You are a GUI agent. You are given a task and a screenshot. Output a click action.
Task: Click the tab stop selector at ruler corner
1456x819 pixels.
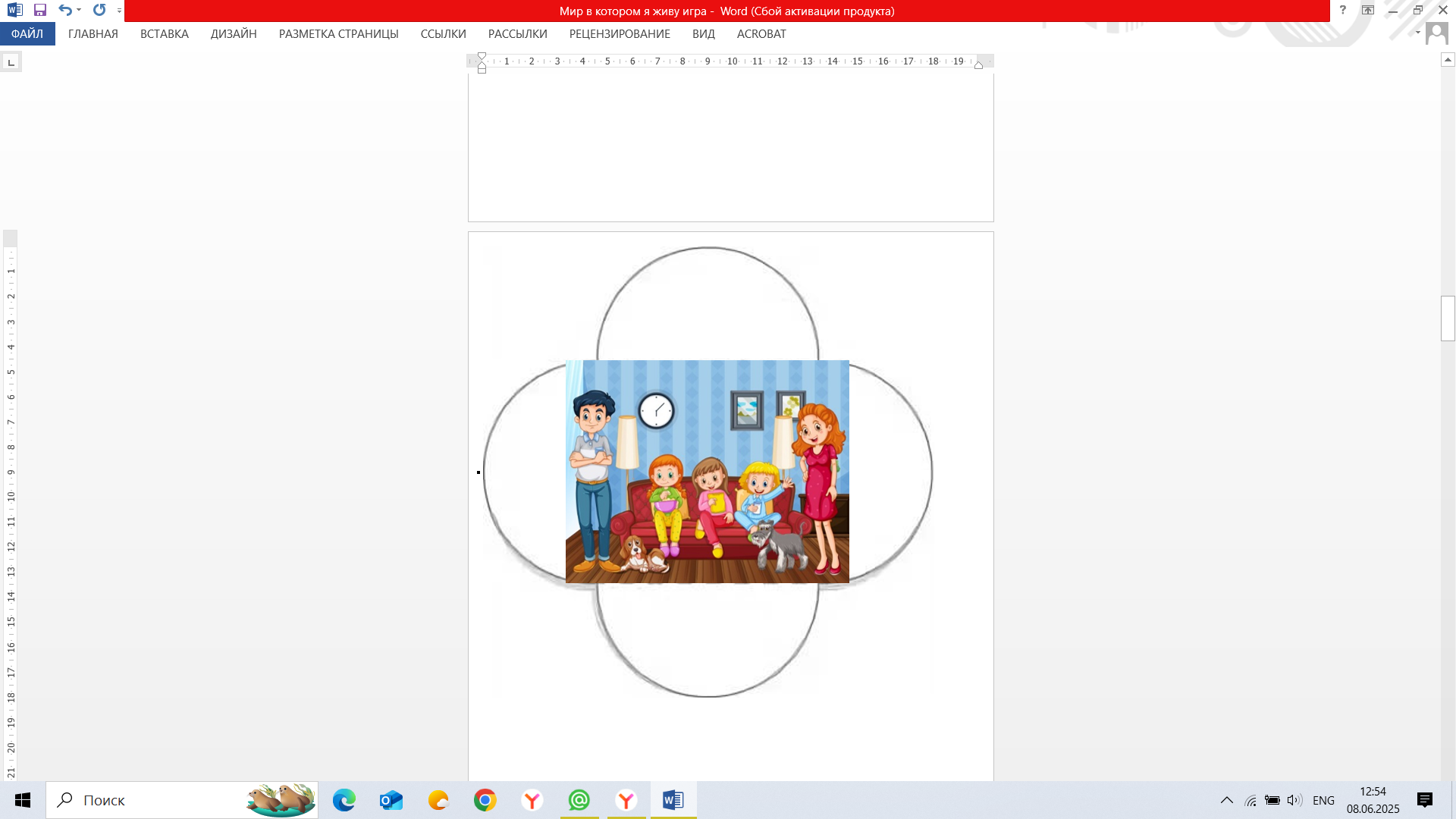11,62
